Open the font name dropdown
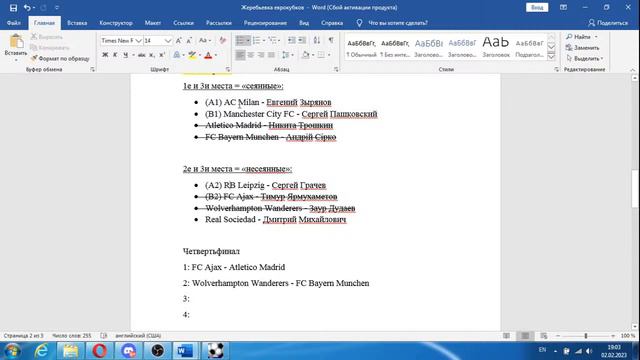 pyautogui.click(x=138, y=40)
